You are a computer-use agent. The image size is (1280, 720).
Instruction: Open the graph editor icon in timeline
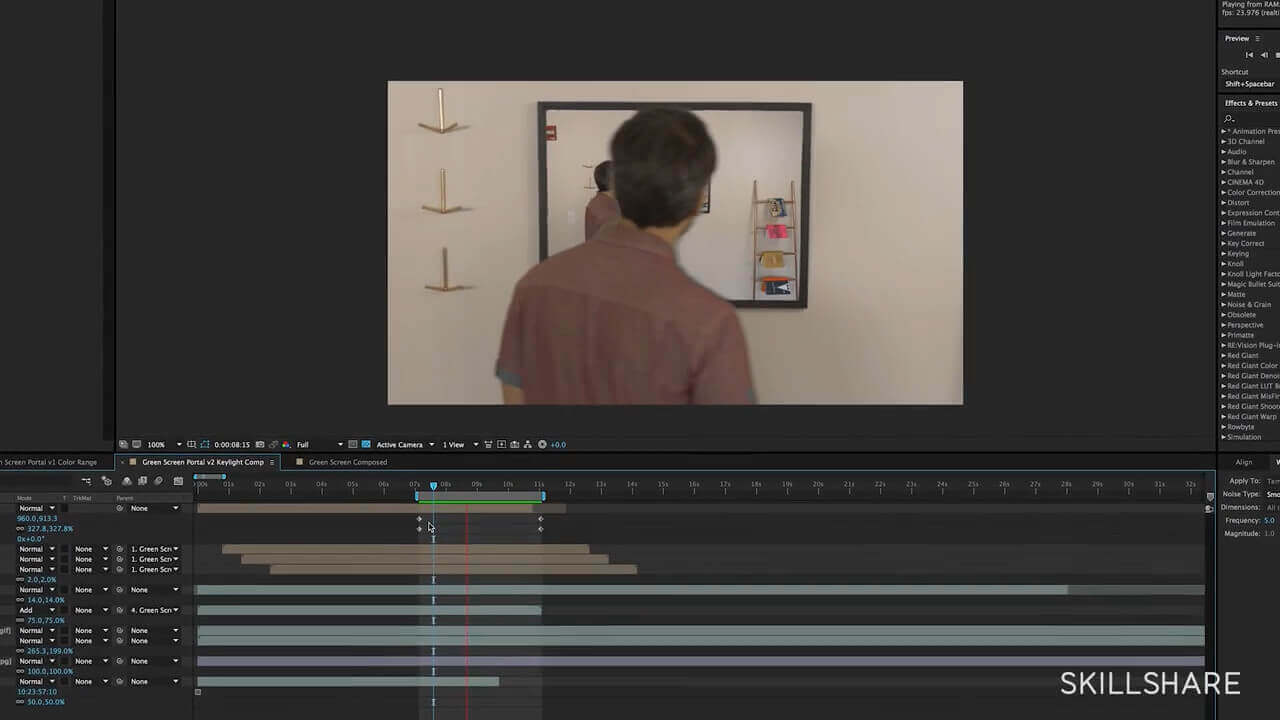pos(178,481)
